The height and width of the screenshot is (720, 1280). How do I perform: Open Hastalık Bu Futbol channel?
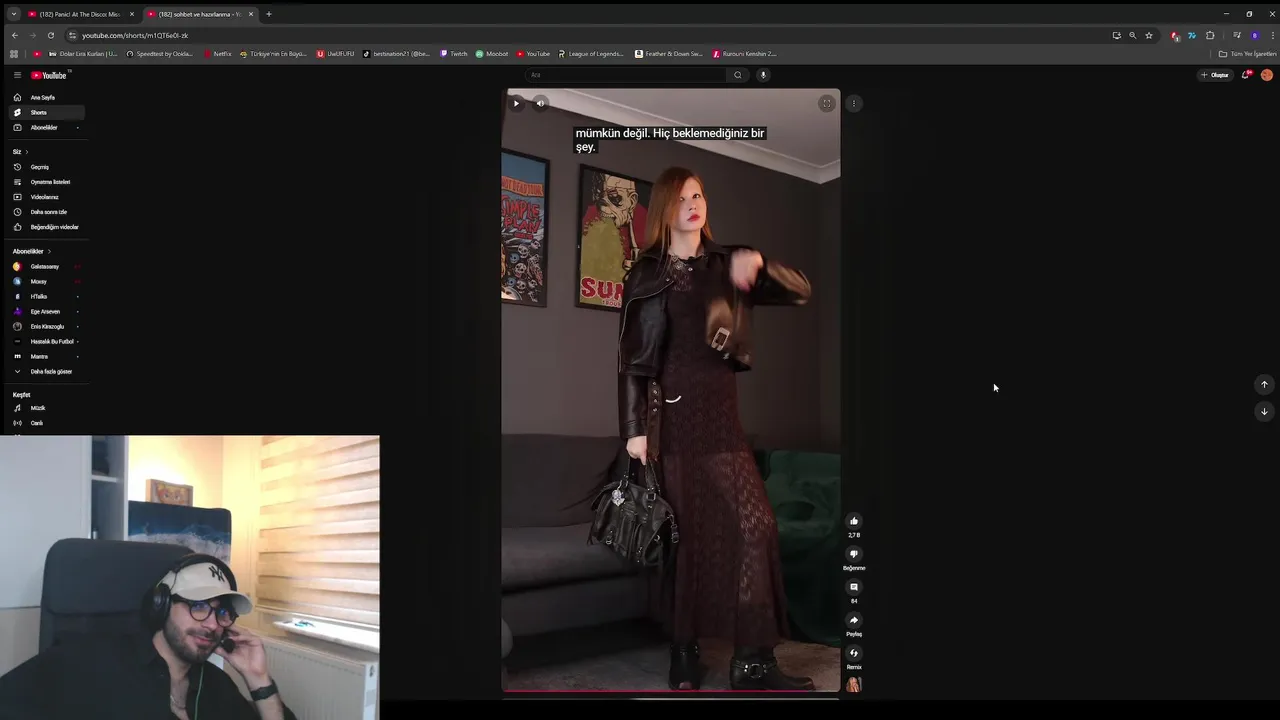[47, 342]
